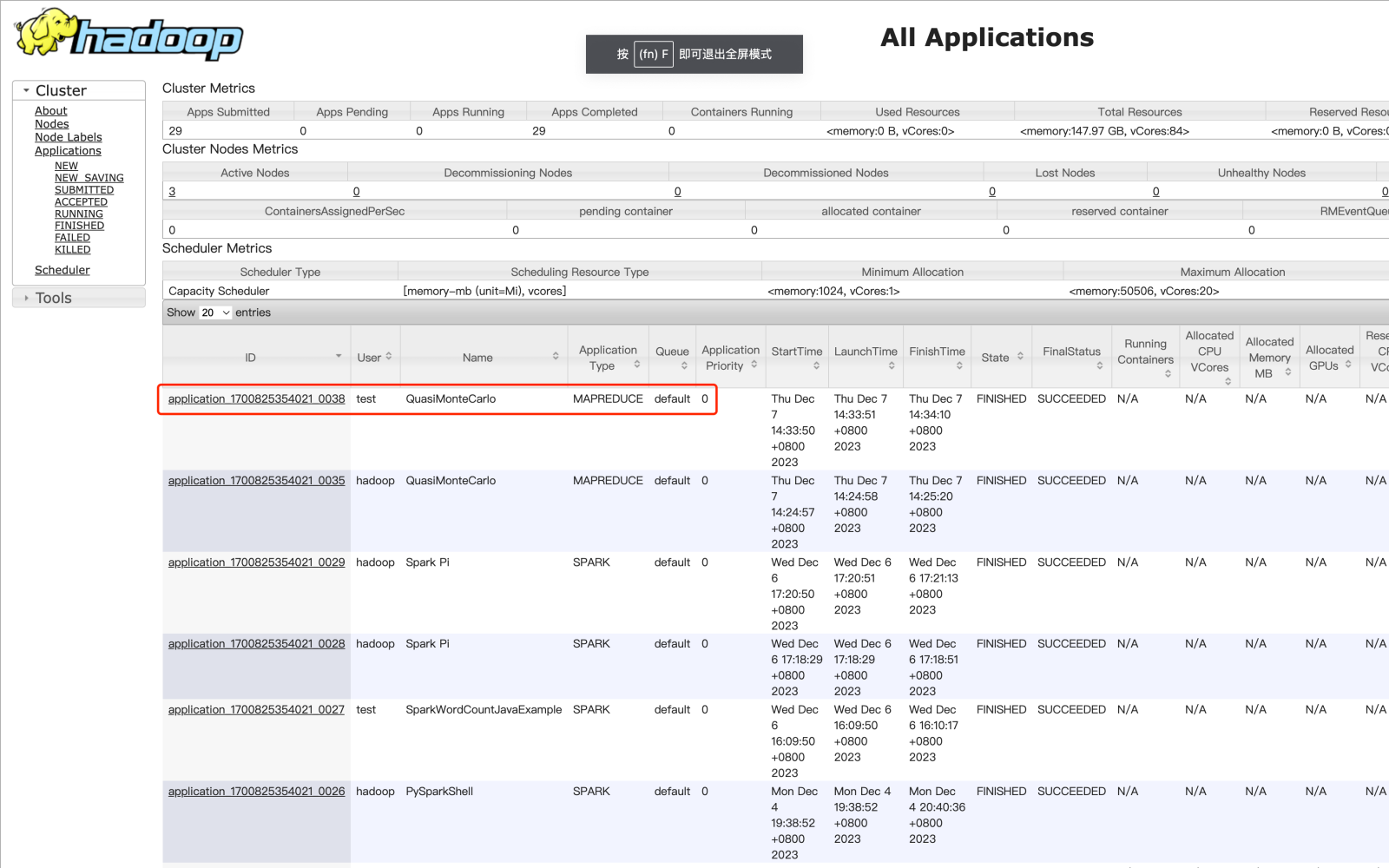Open the Show entries count dropdown
Image resolution: width=1389 pixels, height=868 pixels.
[215, 312]
